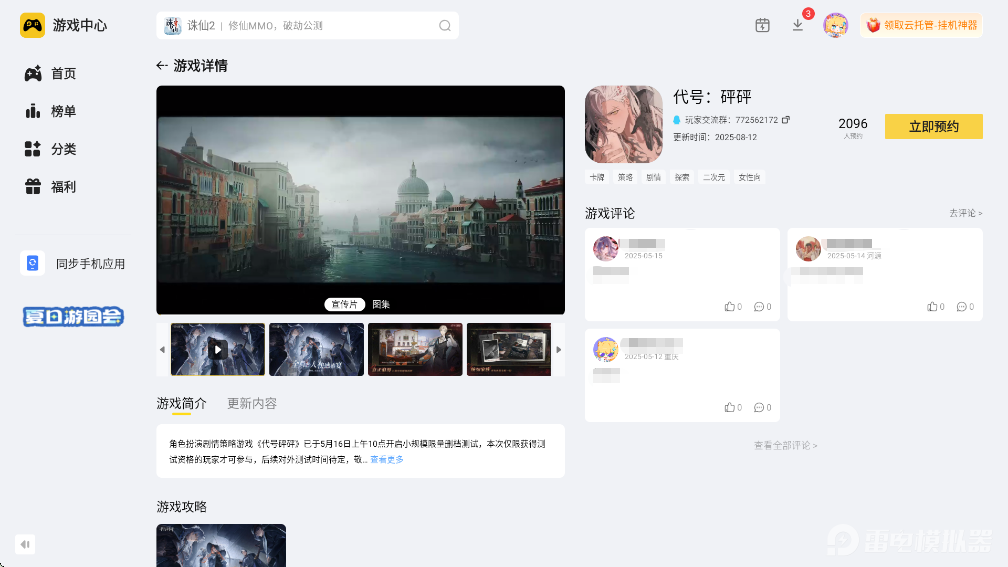Image resolution: width=1008 pixels, height=567 pixels.
Task: Select the 卡牌 tag
Action: tap(597, 177)
